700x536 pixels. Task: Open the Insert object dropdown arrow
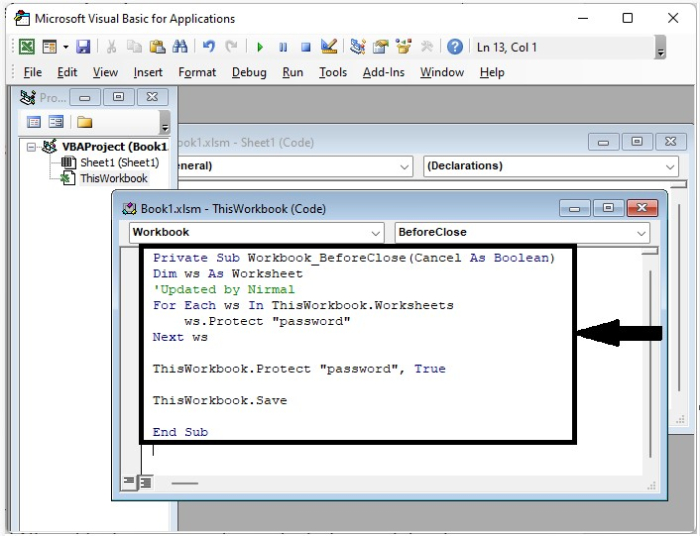coord(66,46)
